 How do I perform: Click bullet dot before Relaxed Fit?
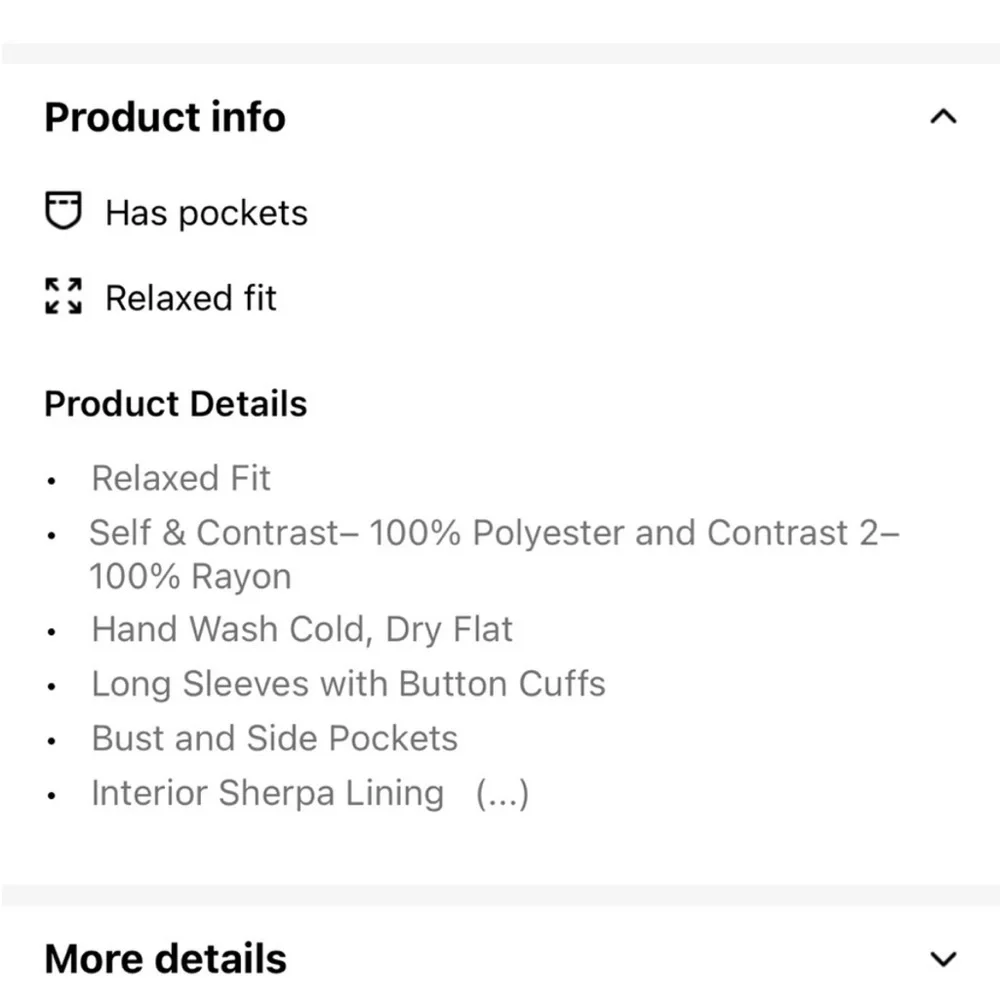(52, 482)
